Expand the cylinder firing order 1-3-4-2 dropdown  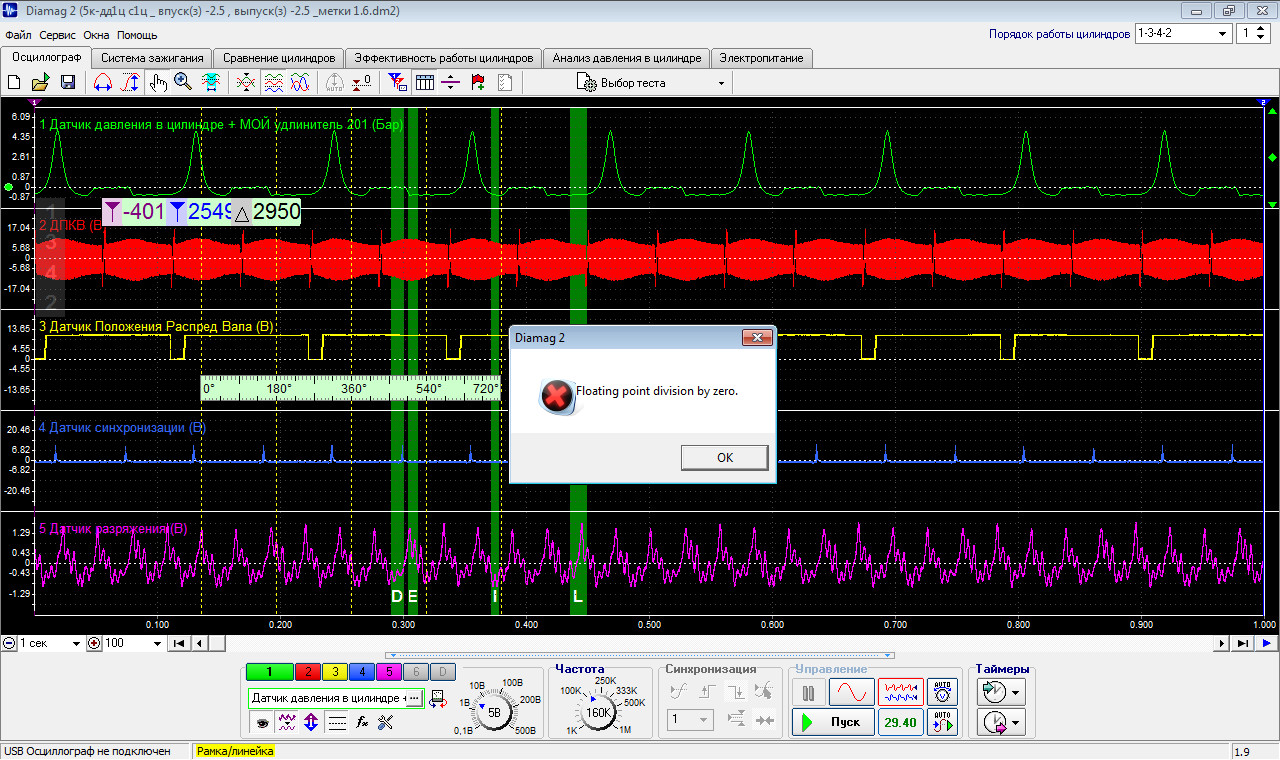click(1222, 33)
